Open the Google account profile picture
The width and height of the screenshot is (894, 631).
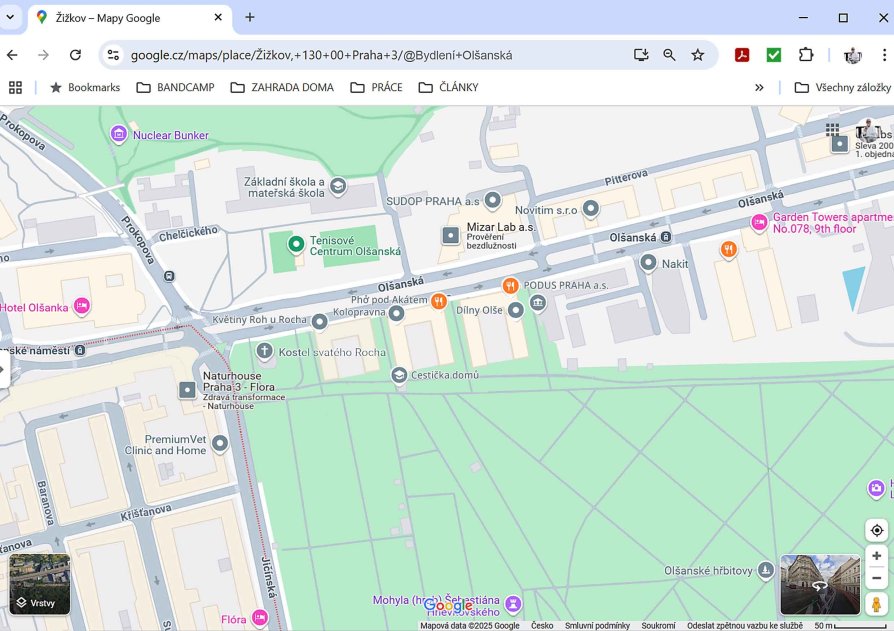click(868, 131)
